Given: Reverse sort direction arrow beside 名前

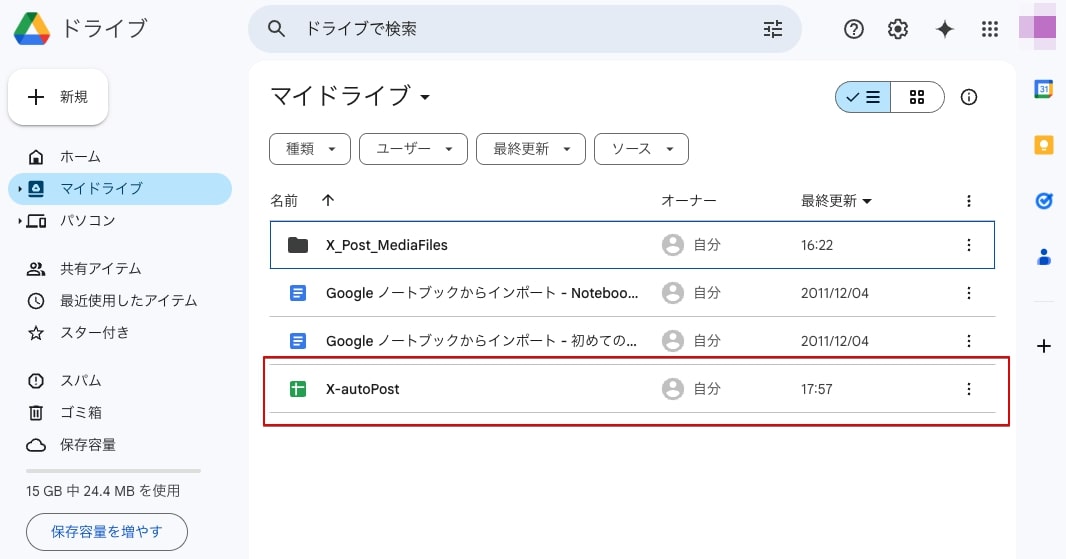Looking at the screenshot, I should 328,200.
